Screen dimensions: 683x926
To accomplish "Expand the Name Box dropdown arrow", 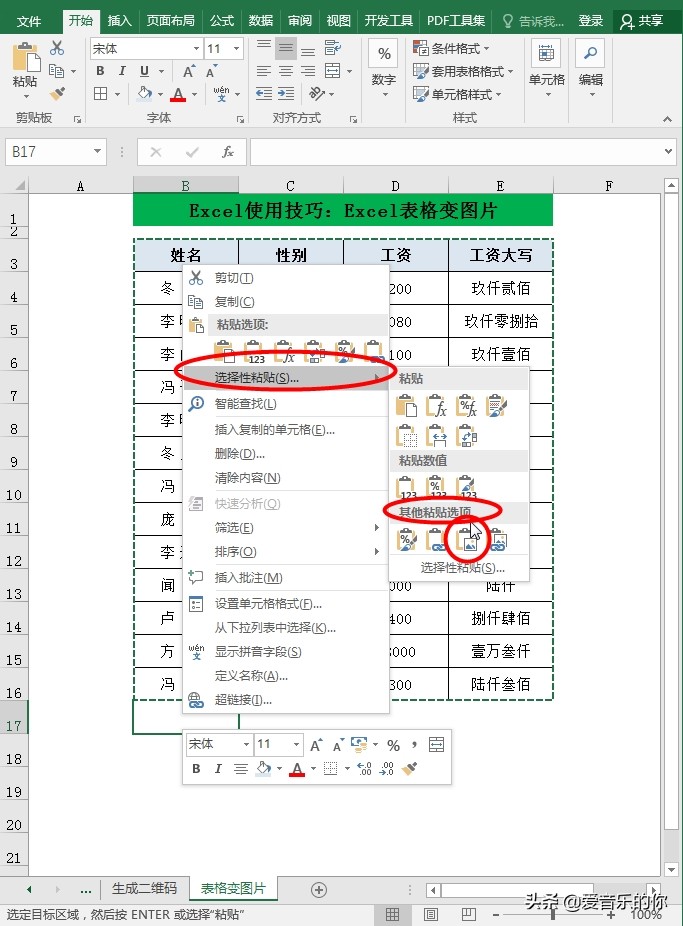I will pos(97,152).
